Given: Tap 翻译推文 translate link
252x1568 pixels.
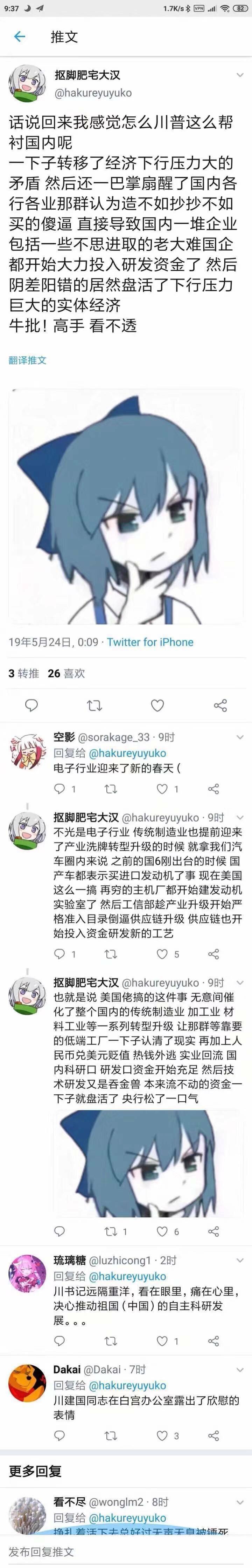Looking at the screenshot, I should click(x=27, y=360).
